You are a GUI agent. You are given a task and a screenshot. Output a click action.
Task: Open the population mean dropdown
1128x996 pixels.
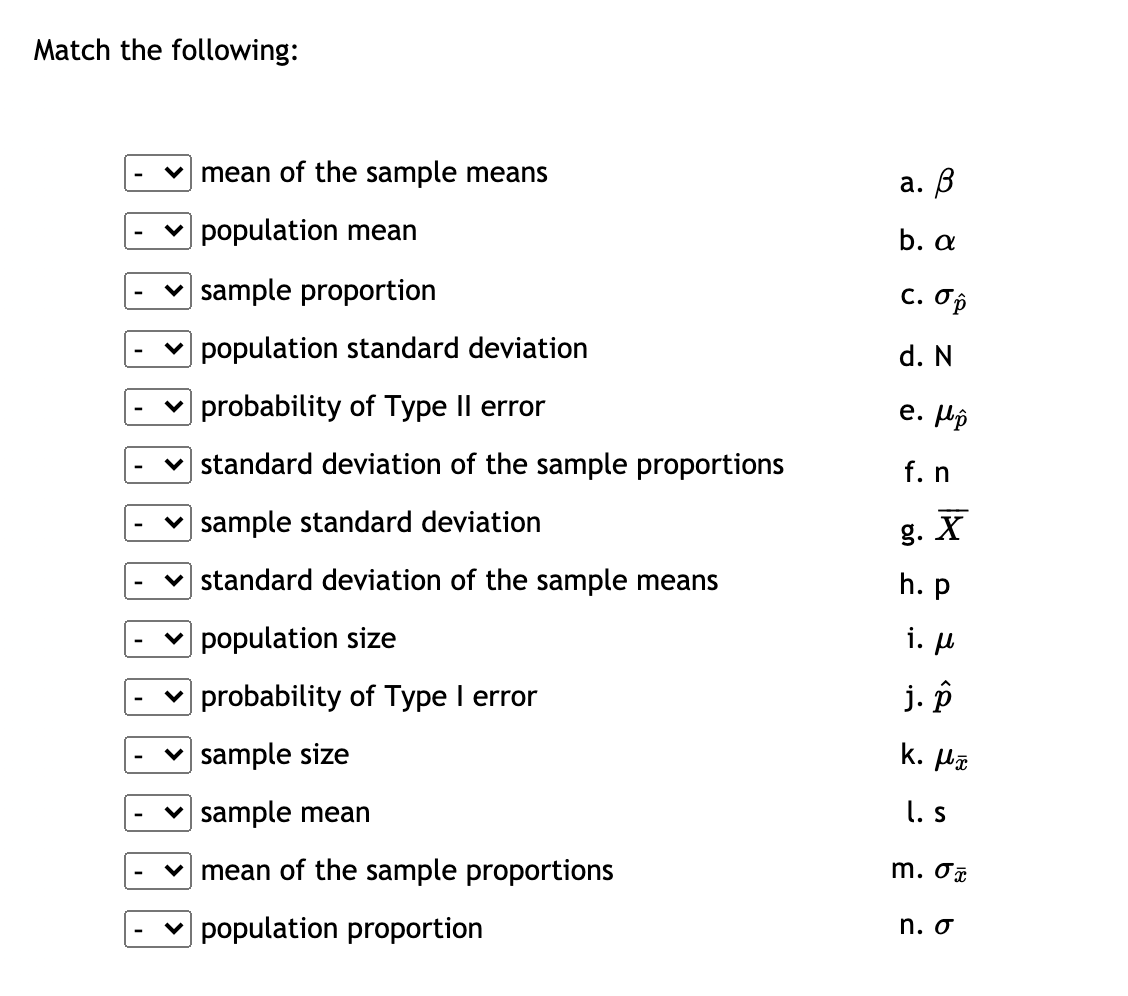click(x=157, y=231)
